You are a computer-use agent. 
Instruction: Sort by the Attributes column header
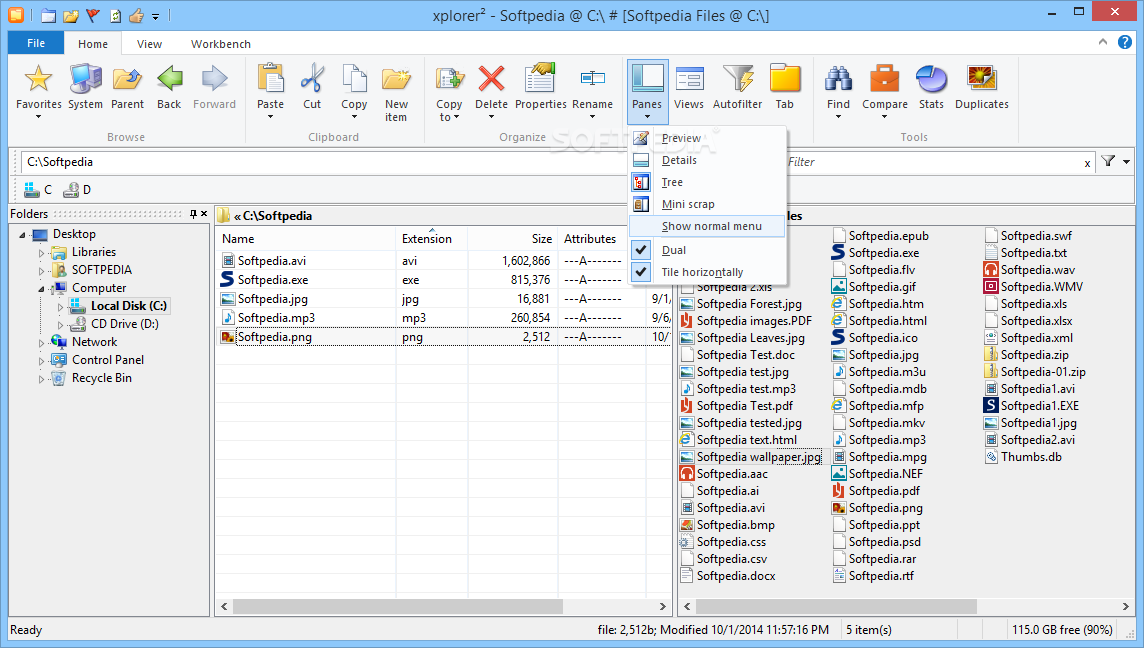(x=601, y=238)
